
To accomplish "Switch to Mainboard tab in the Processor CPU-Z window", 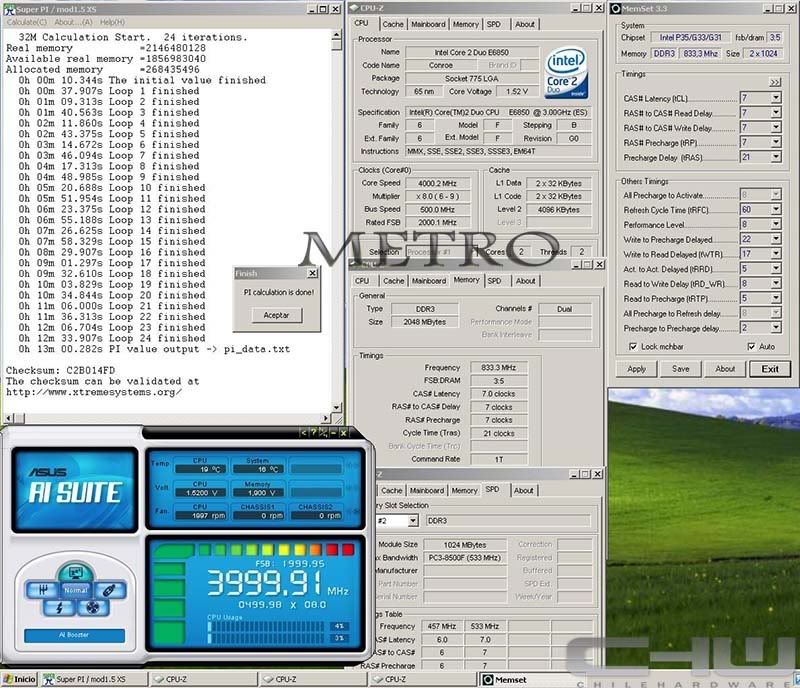I will (x=429, y=24).
